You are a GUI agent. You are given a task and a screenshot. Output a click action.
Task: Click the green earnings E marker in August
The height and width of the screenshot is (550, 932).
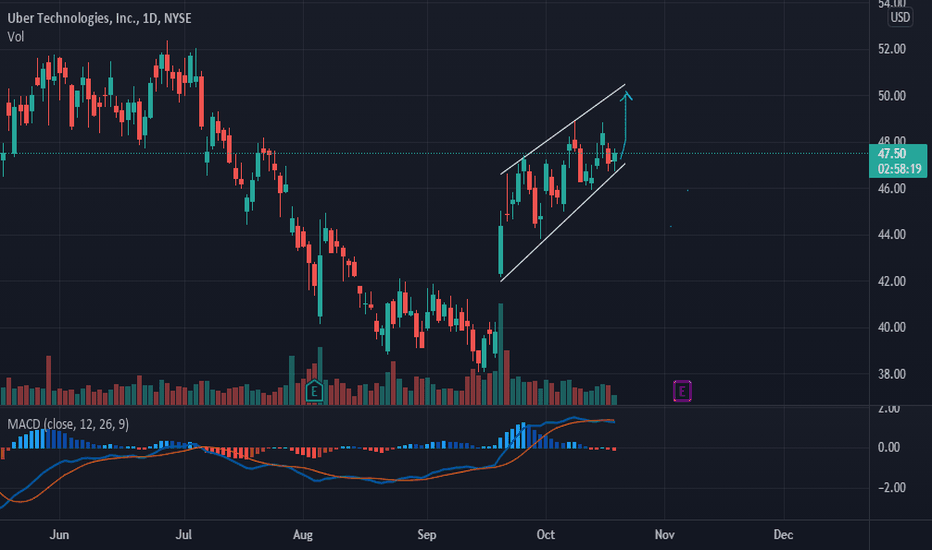pyautogui.click(x=314, y=391)
